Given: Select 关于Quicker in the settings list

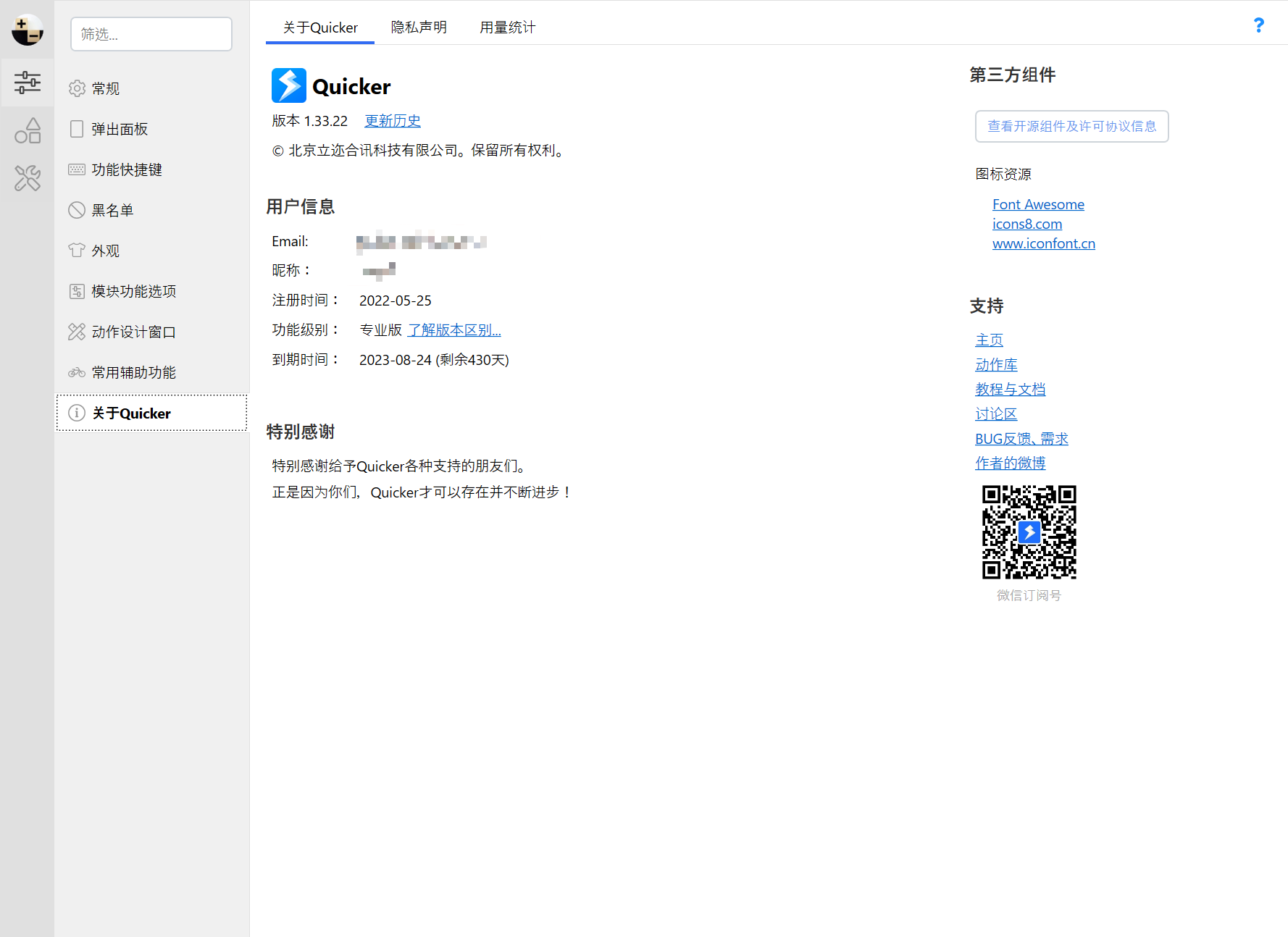Looking at the screenshot, I should (152, 413).
